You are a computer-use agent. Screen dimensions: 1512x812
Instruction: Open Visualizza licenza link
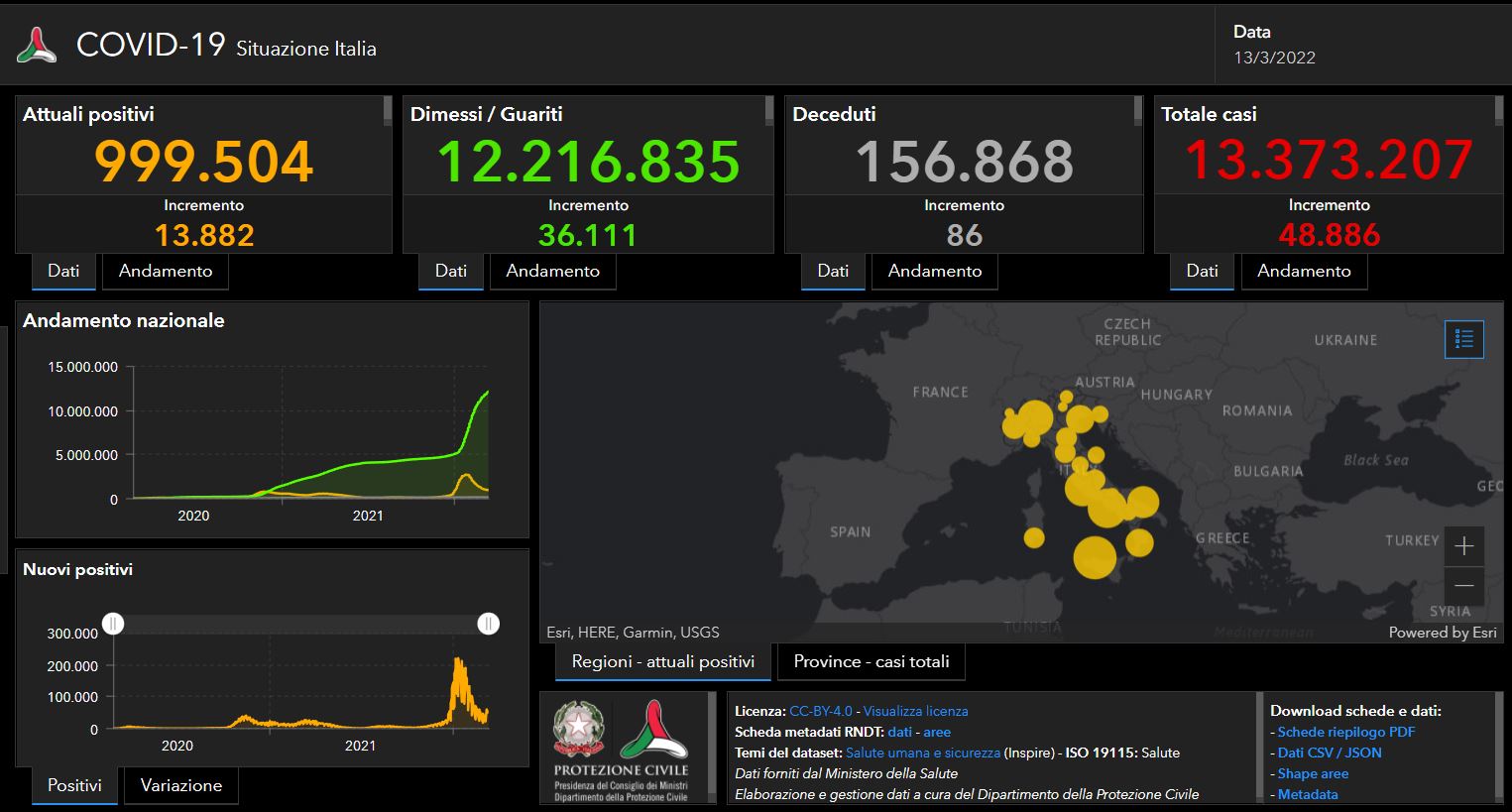click(915, 711)
